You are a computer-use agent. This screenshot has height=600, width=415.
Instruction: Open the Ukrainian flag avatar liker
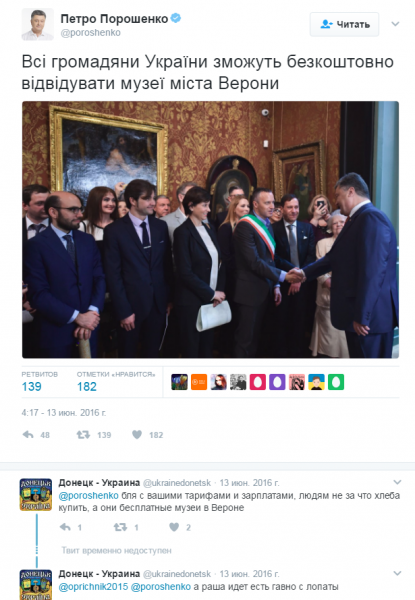coord(316,382)
